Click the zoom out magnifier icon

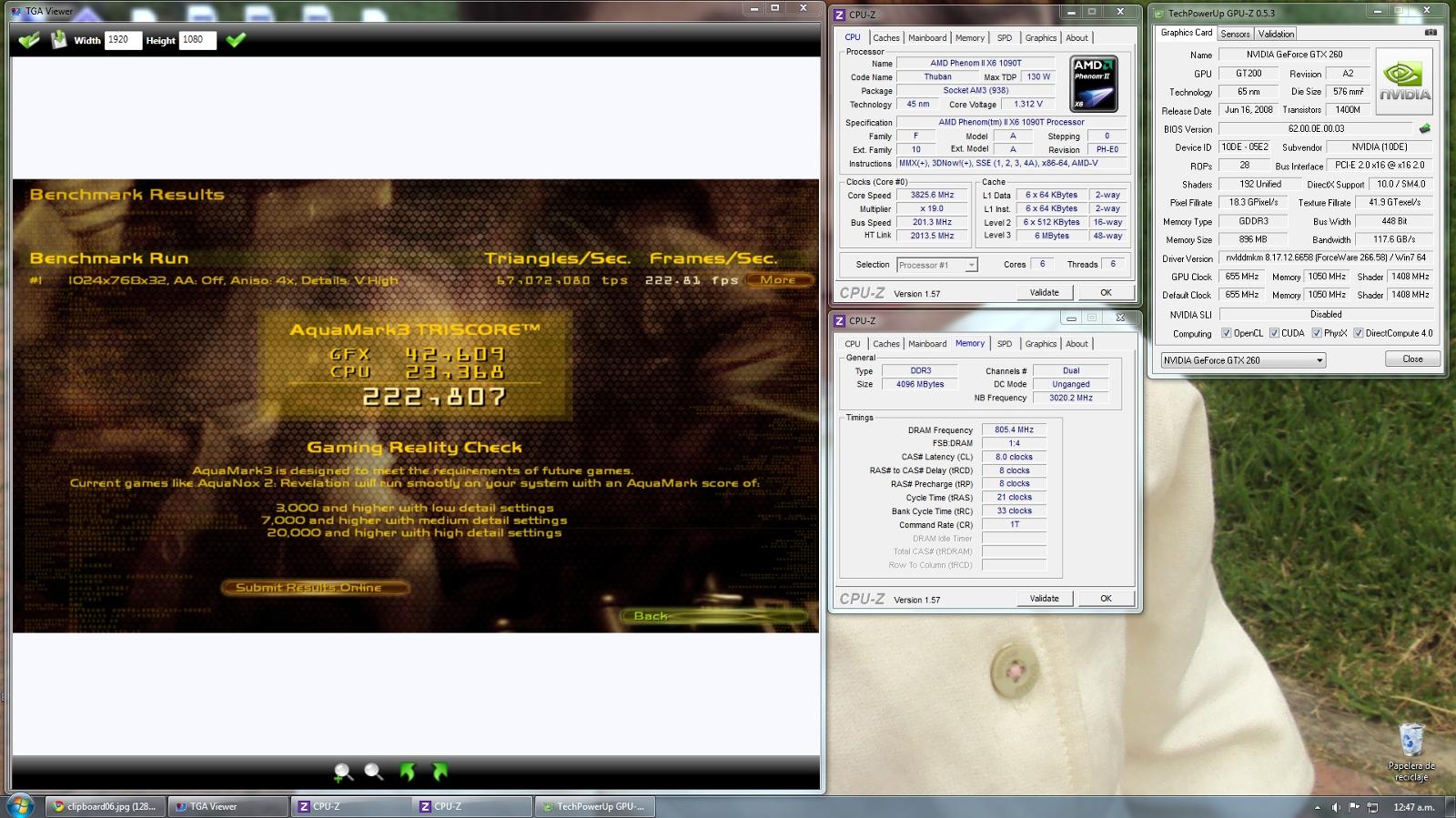(374, 772)
